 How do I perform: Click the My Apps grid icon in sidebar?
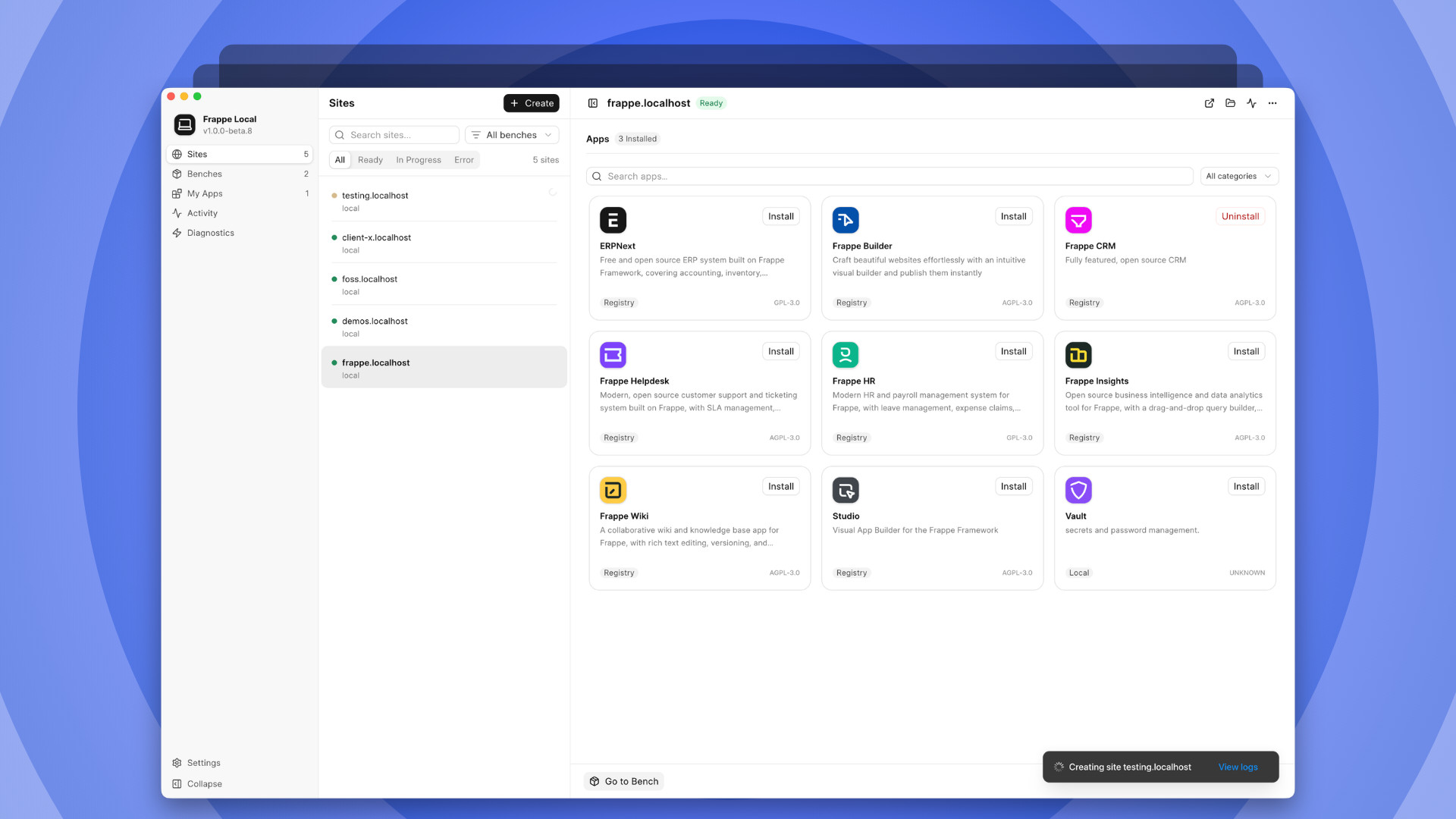pos(177,193)
